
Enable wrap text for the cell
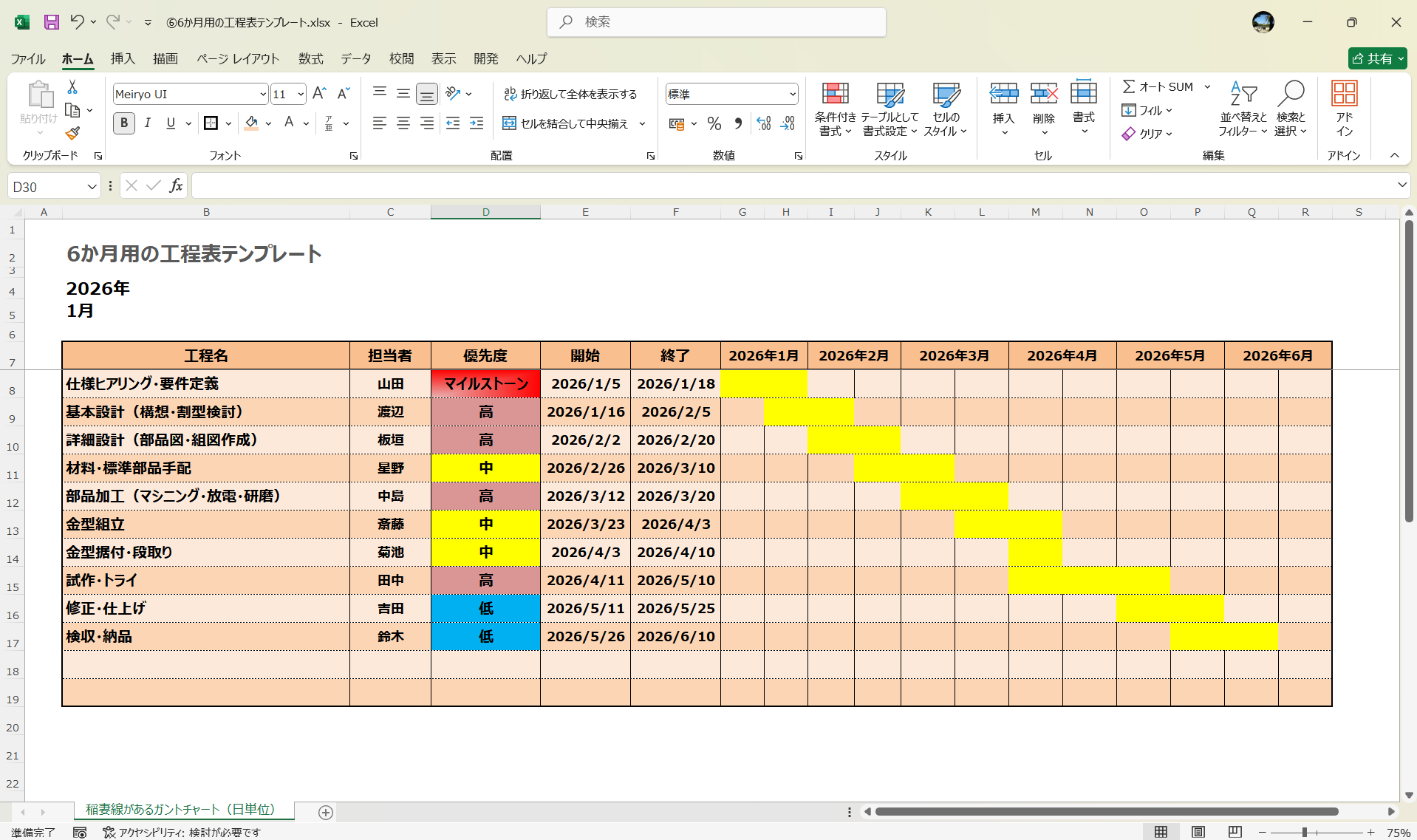click(x=573, y=94)
